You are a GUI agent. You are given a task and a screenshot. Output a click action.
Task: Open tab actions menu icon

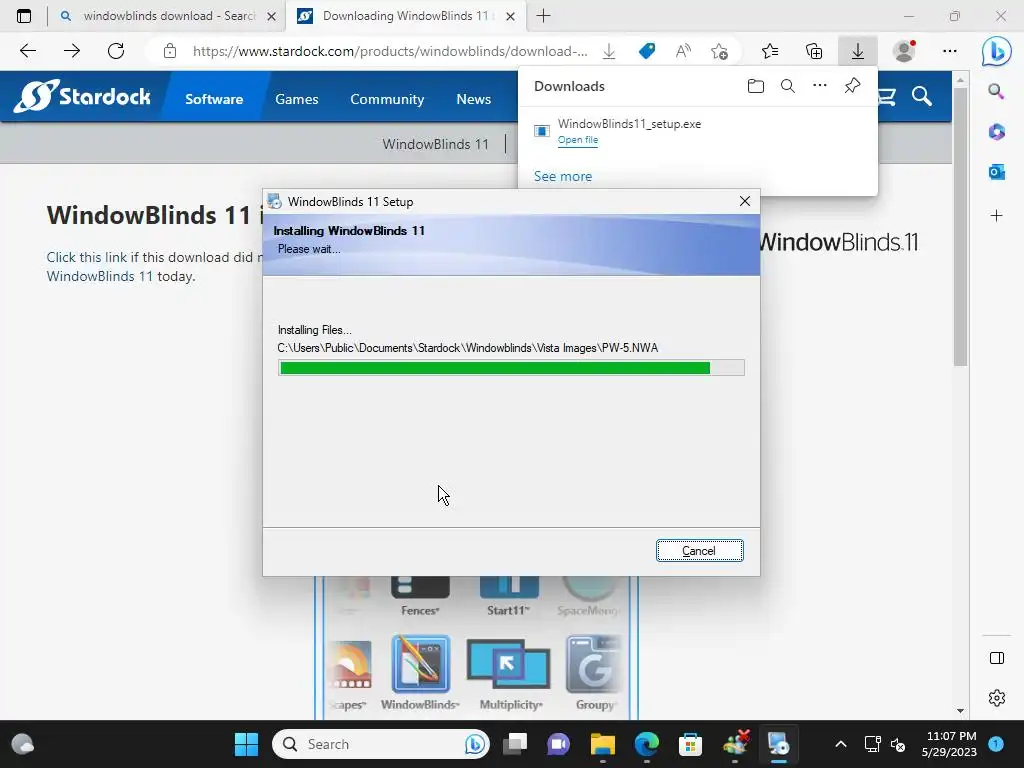click(x=24, y=16)
